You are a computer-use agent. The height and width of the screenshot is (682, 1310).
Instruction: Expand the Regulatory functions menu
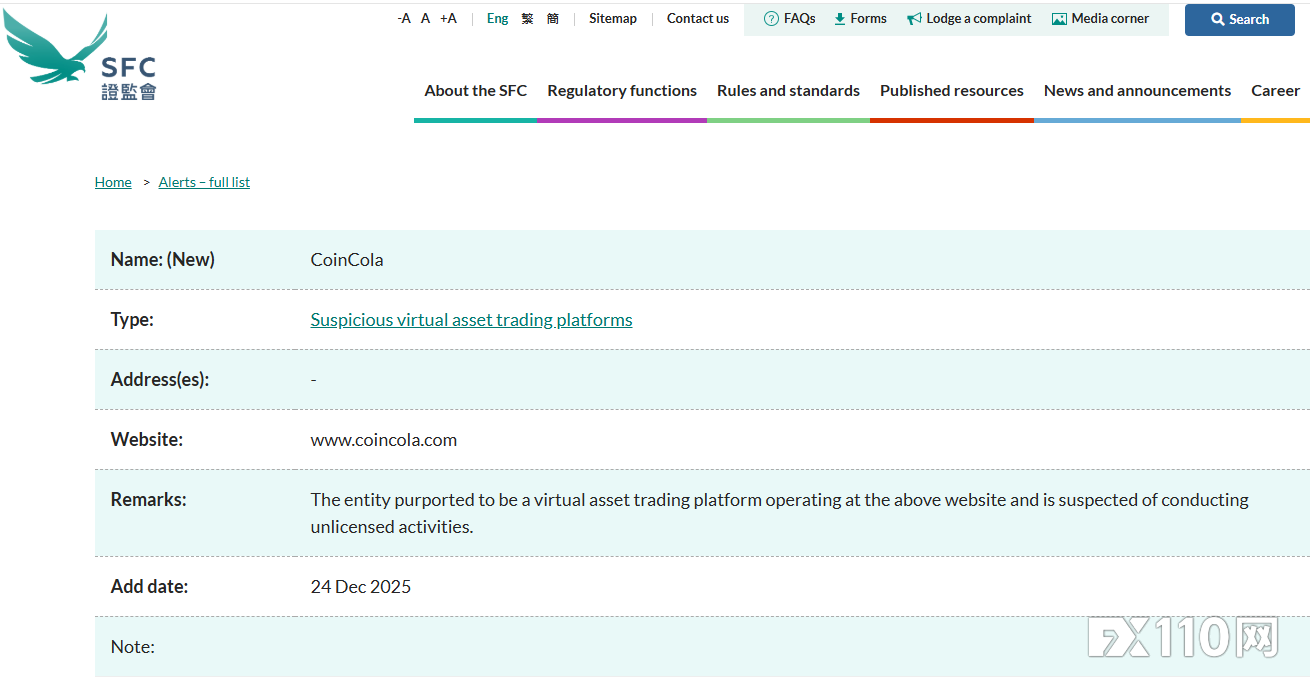[x=622, y=91]
